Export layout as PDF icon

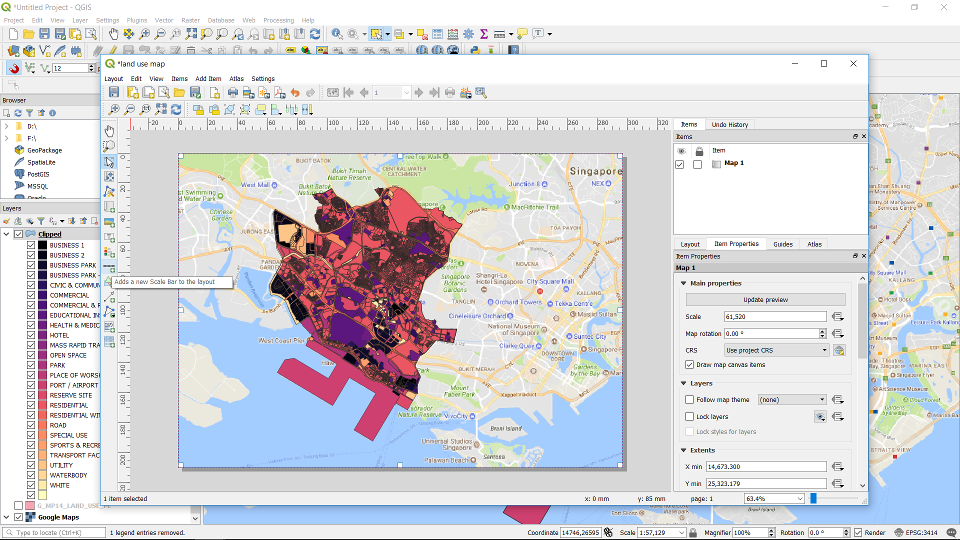pyautogui.click(x=279, y=93)
